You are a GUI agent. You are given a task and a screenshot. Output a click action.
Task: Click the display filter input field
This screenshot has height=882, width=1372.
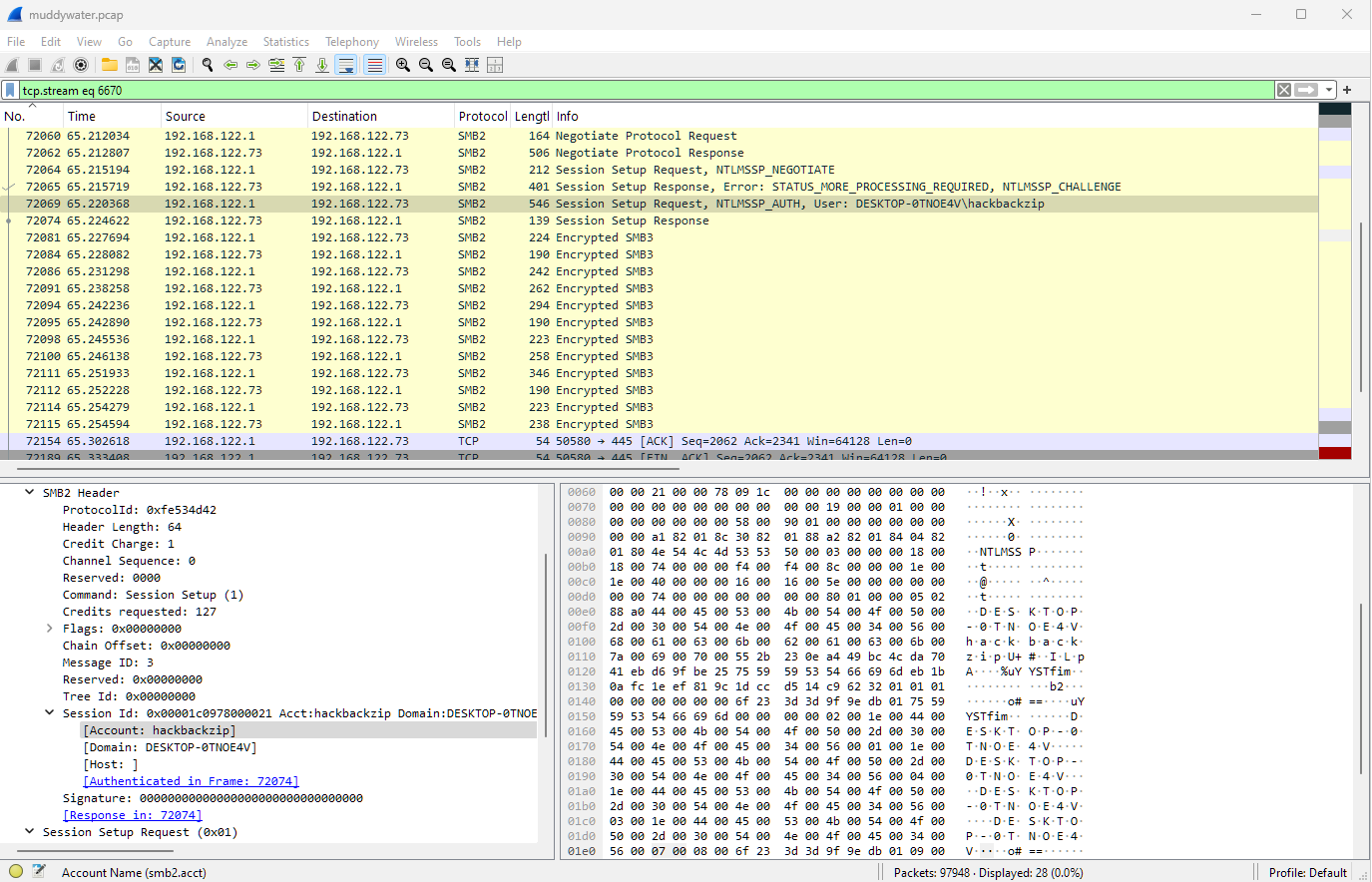(647, 90)
